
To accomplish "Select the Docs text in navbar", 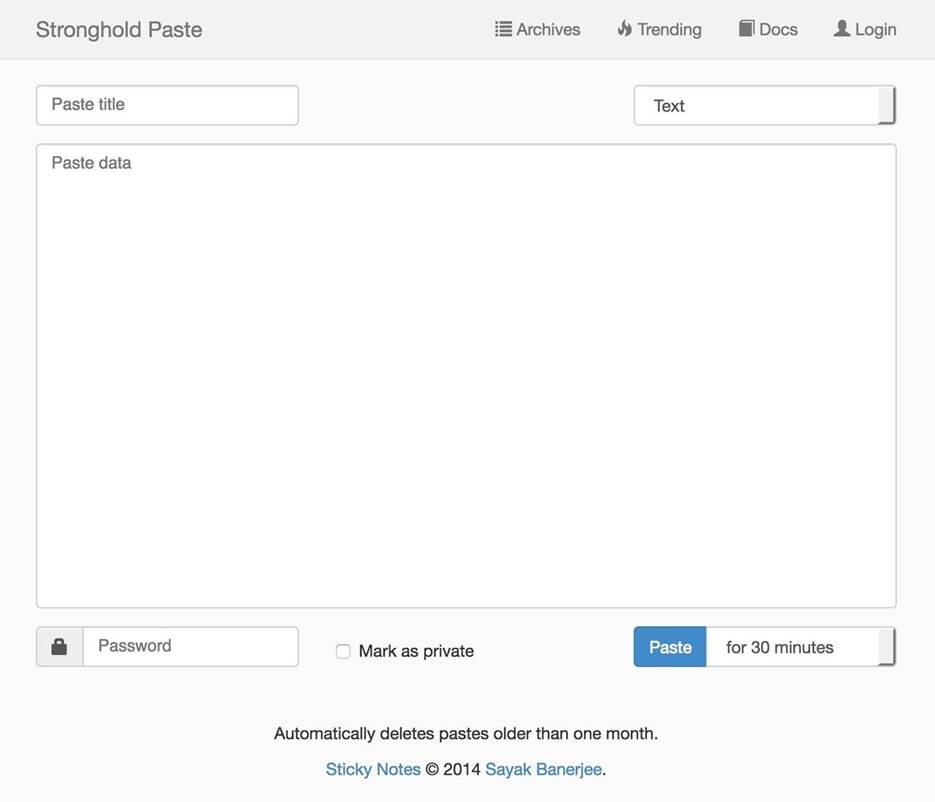I will [778, 30].
